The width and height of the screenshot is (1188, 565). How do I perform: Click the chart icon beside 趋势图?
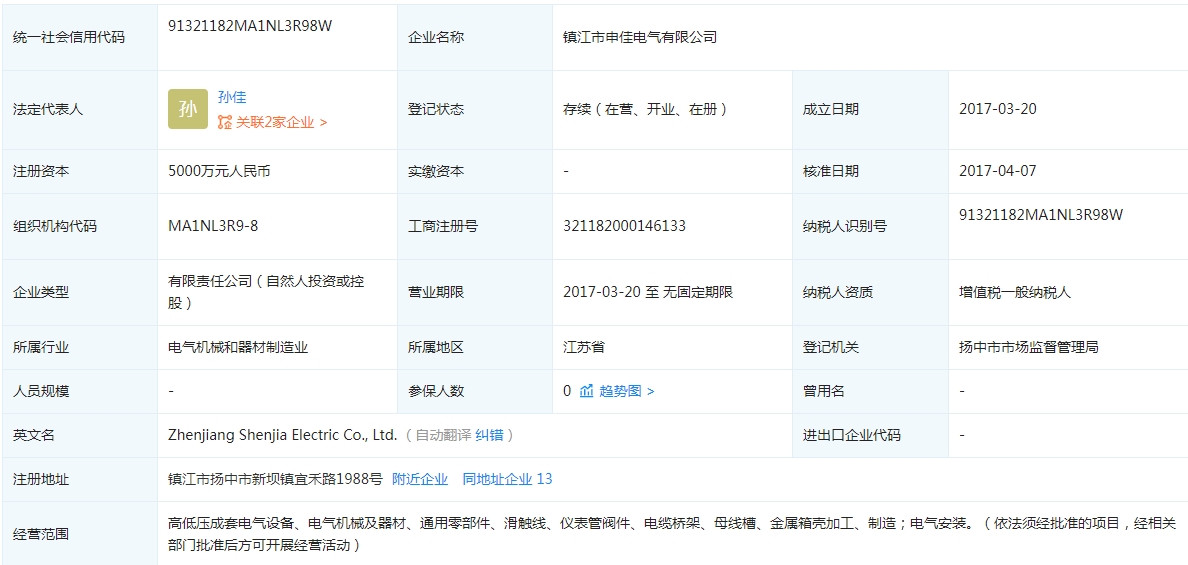[x=587, y=391]
